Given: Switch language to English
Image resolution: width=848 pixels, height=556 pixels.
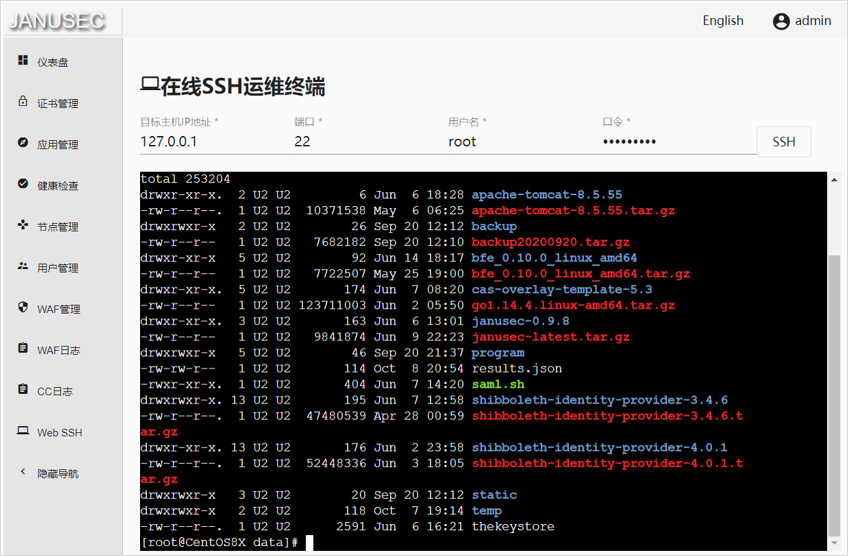Looking at the screenshot, I should [x=722, y=21].
